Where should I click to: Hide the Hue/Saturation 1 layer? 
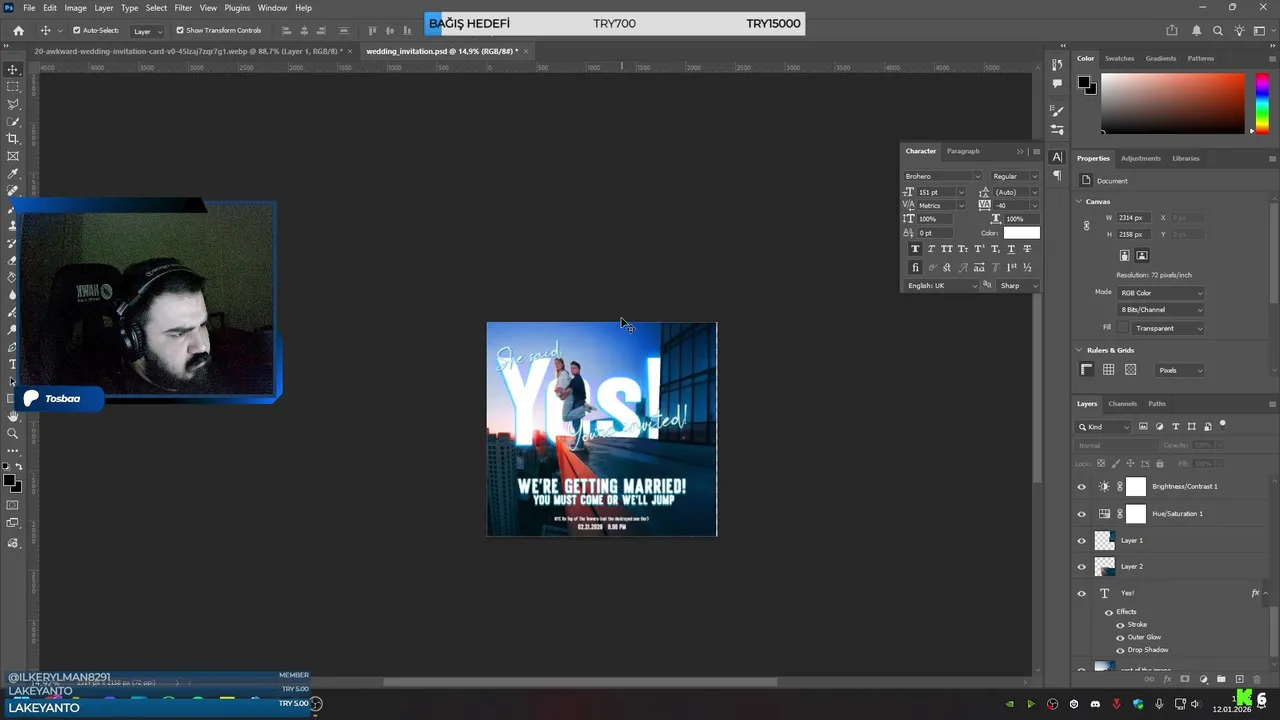[x=1081, y=514]
